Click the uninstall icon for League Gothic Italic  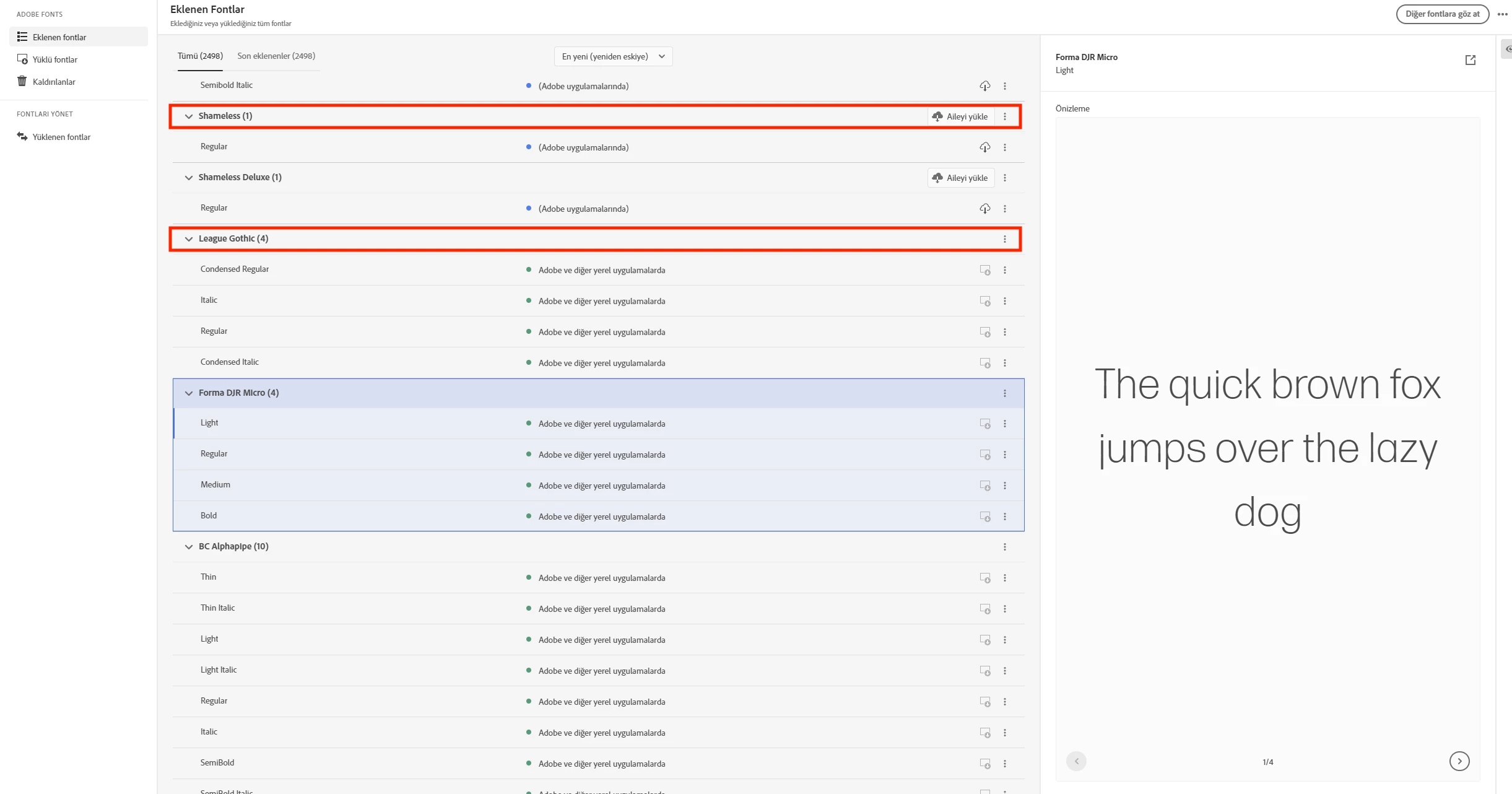click(984, 301)
